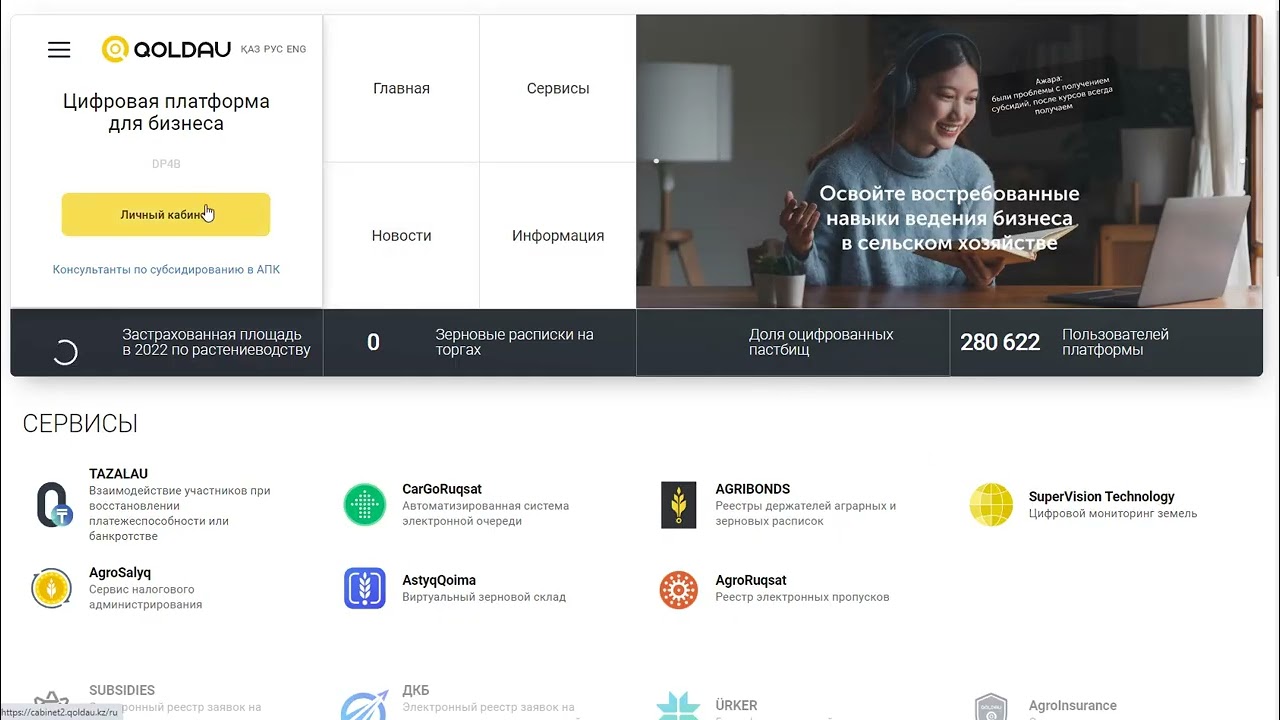Open the CarGoRuqsat green icon
This screenshot has width=1280, height=720.
365,505
